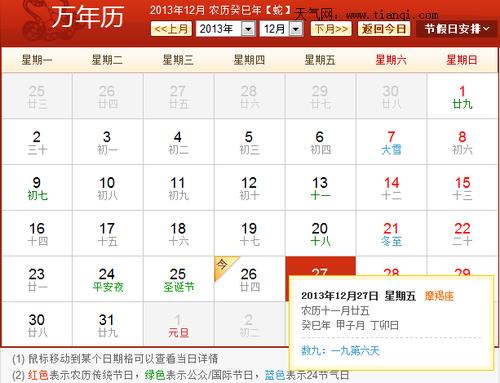Select December 15 十三 cell
This screenshot has height=383, width=500.
[x=462, y=188]
